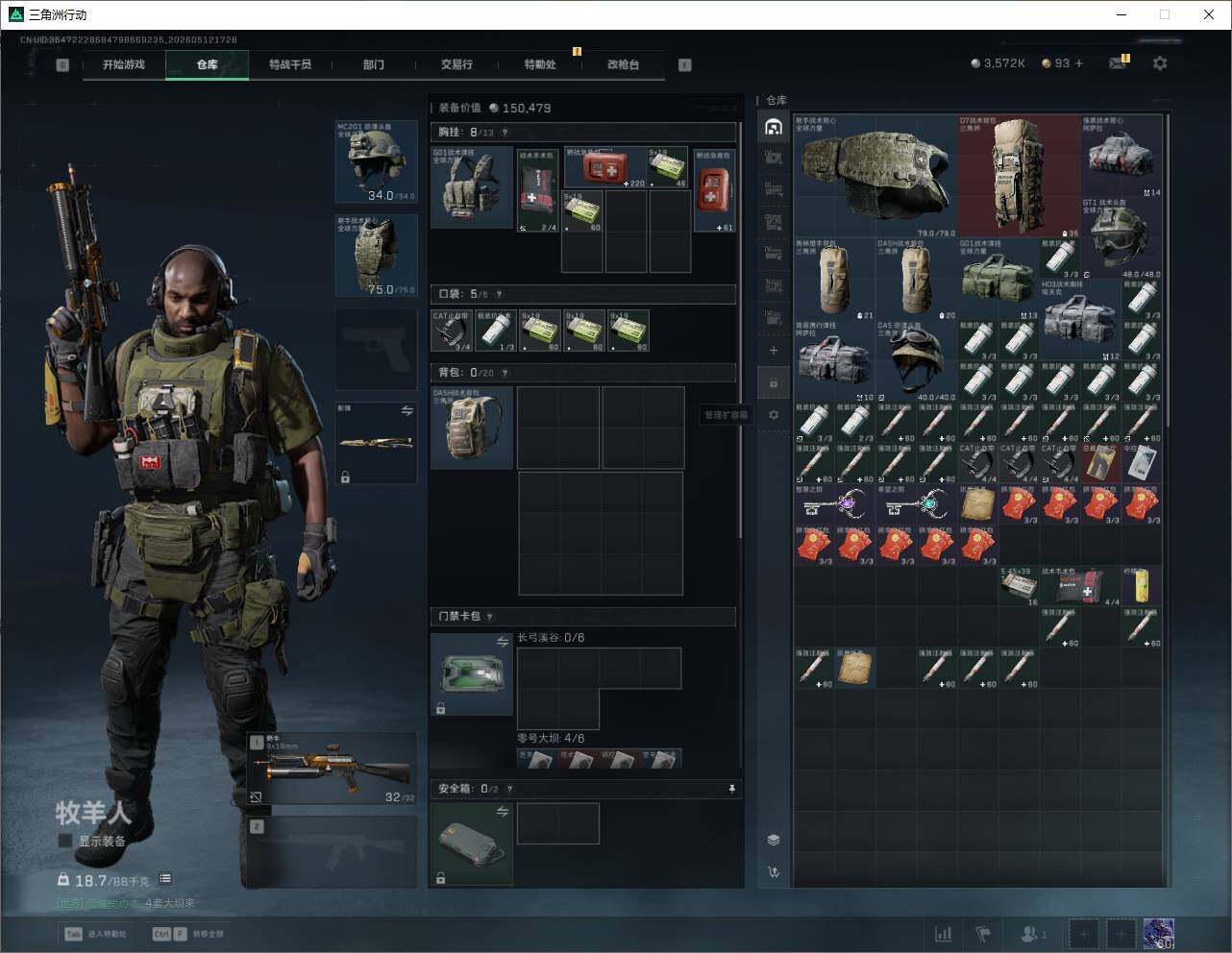Go to the 交易行 tab
The image size is (1232, 953).
(x=456, y=64)
